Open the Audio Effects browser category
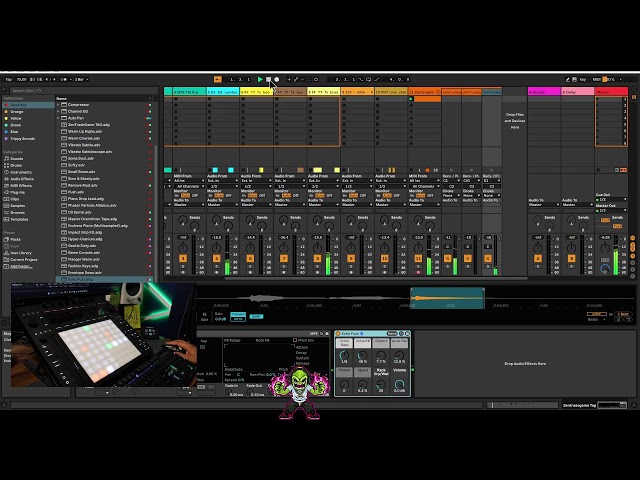640x480 pixels. (22, 179)
